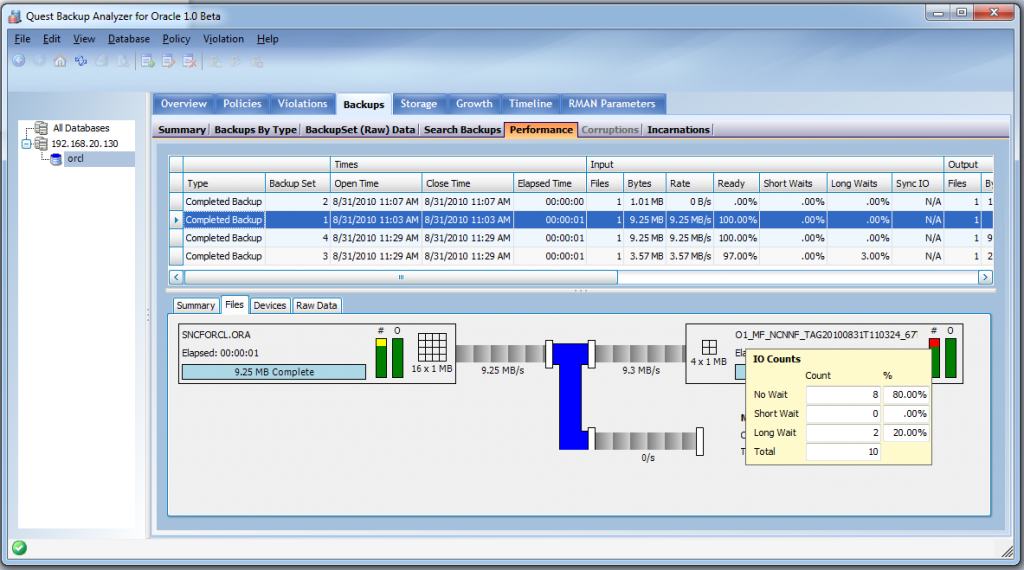This screenshot has width=1024, height=570.
Task: Click the Forward navigation arrow icon
Action: [x=39, y=61]
